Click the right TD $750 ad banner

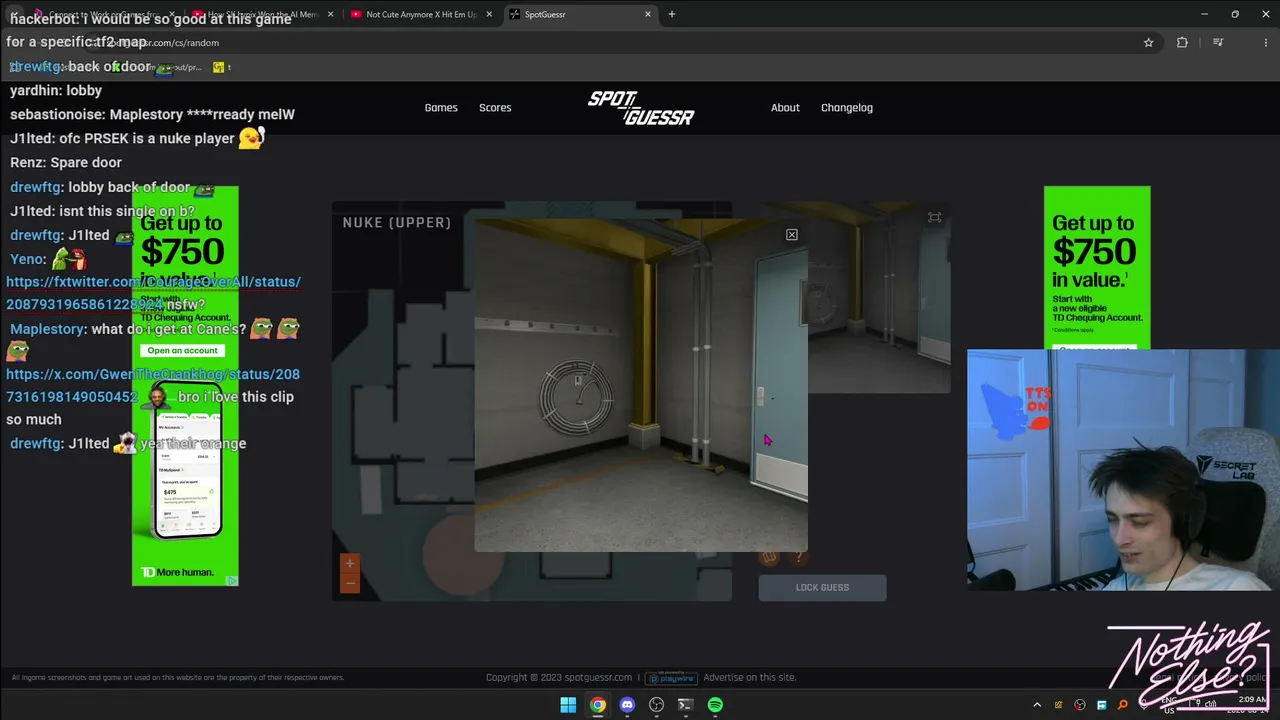tap(1097, 268)
